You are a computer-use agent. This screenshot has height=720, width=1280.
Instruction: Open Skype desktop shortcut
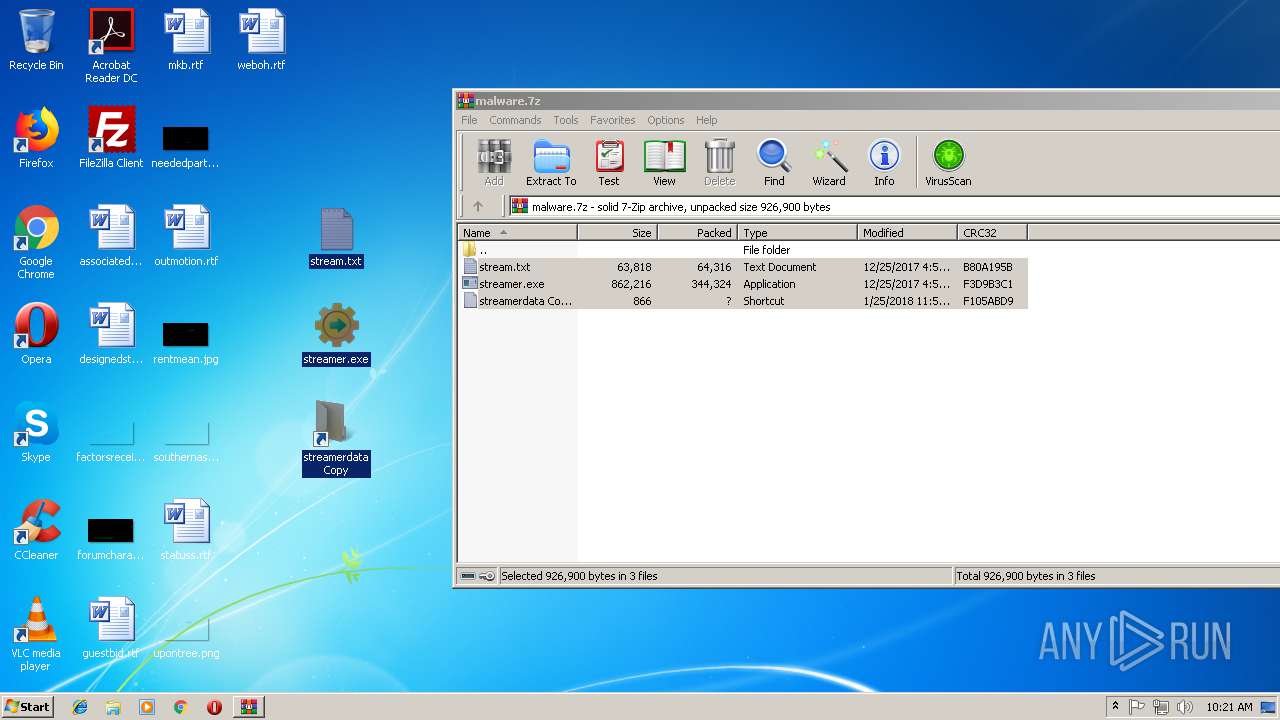36,432
